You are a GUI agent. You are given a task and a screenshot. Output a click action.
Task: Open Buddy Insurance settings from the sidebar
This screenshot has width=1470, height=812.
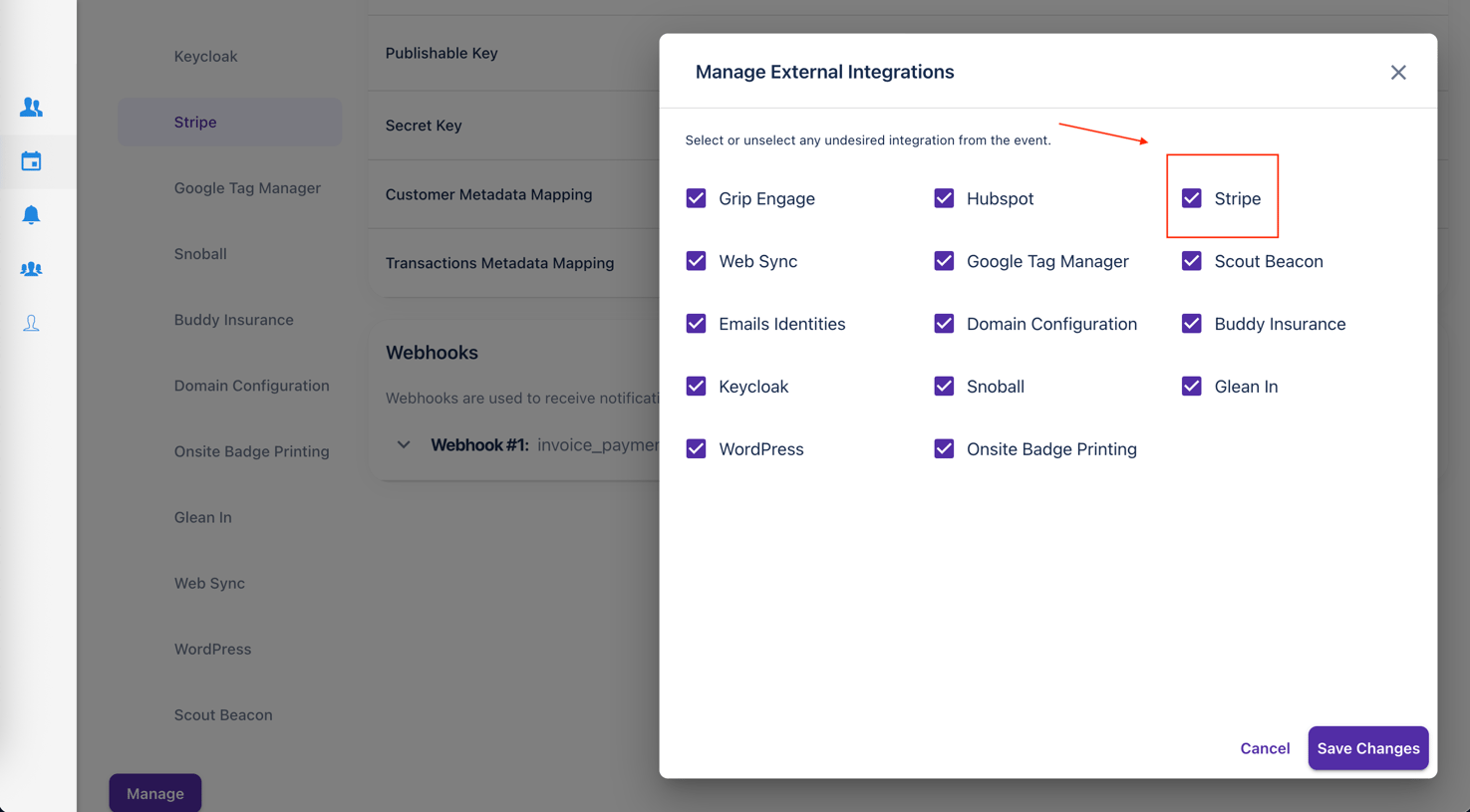click(233, 320)
